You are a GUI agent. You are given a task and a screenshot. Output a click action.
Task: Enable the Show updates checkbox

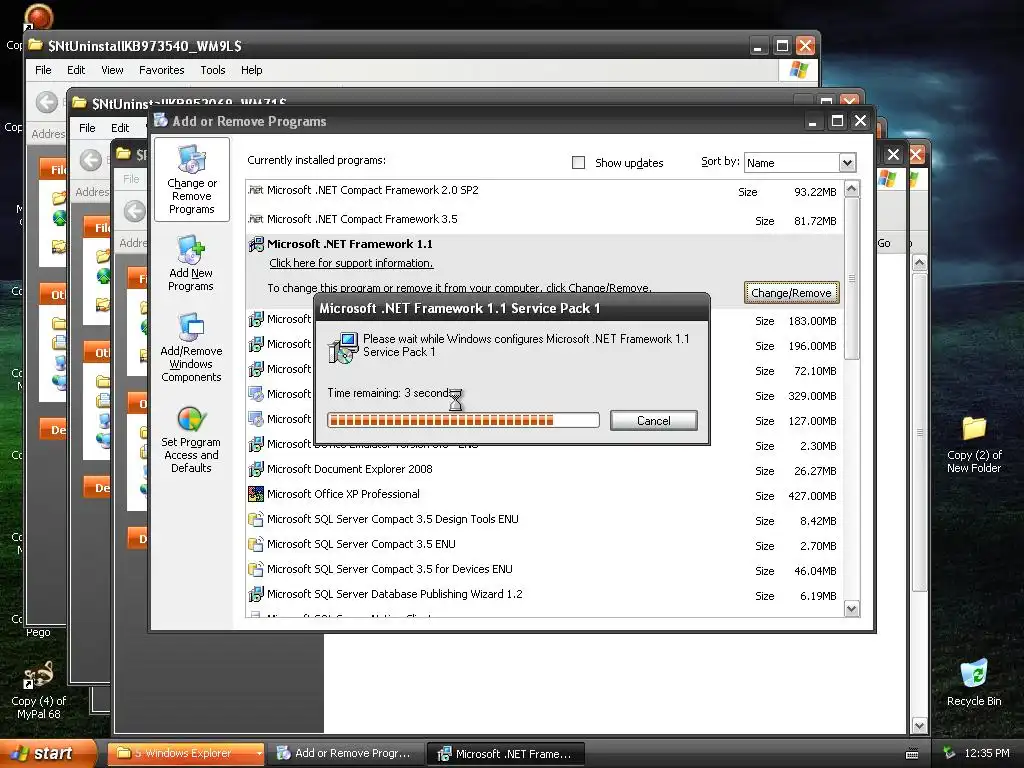(578, 163)
